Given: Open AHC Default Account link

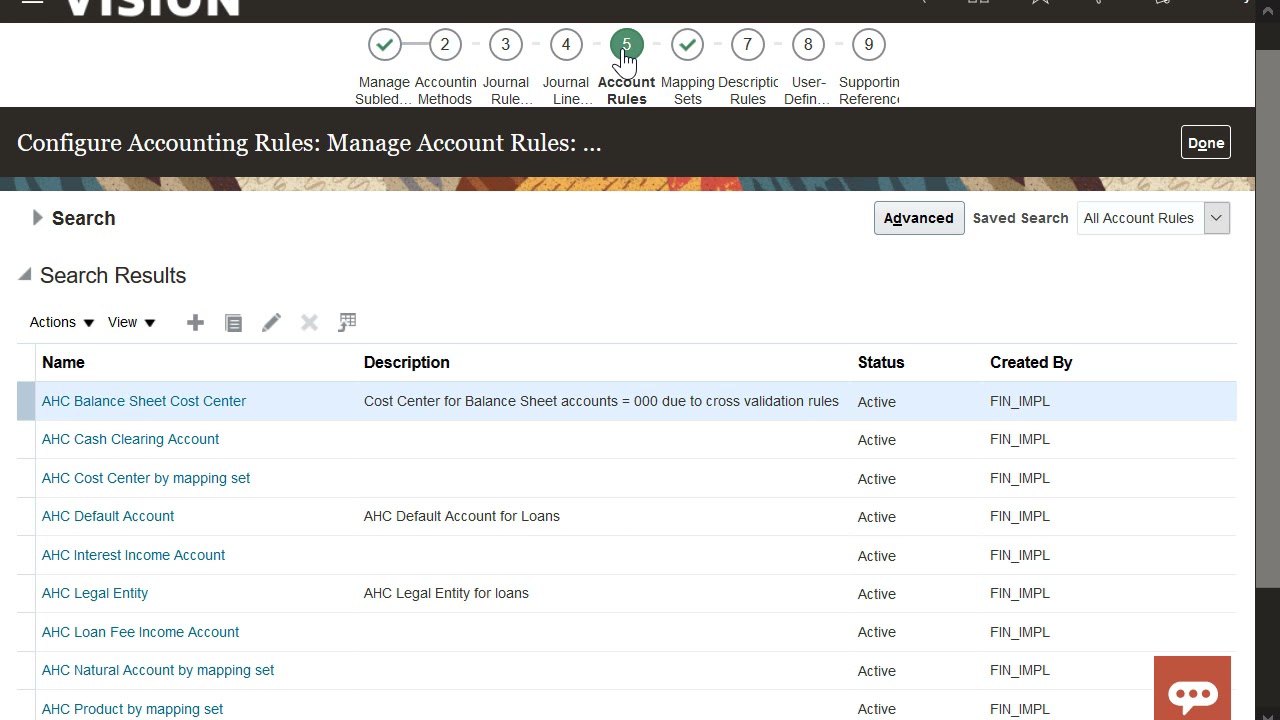Looking at the screenshot, I should click(x=108, y=516).
